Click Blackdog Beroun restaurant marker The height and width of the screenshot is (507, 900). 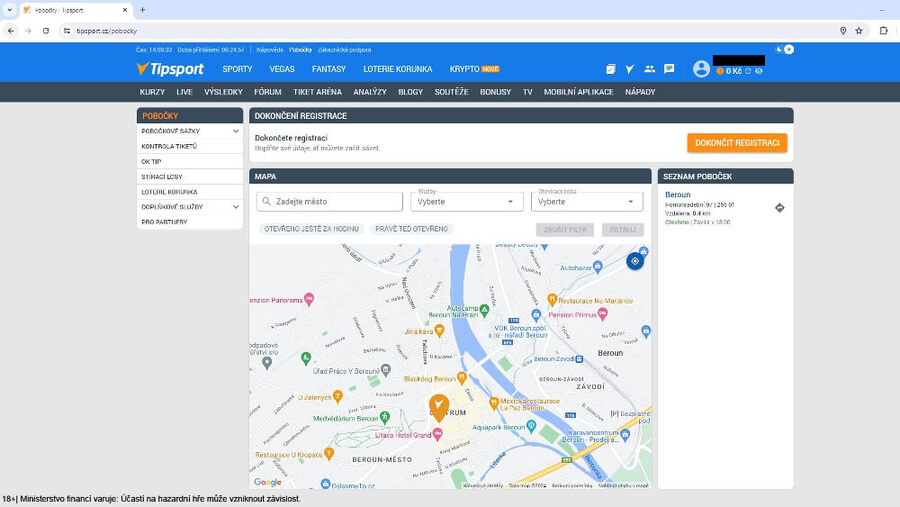pos(461,378)
